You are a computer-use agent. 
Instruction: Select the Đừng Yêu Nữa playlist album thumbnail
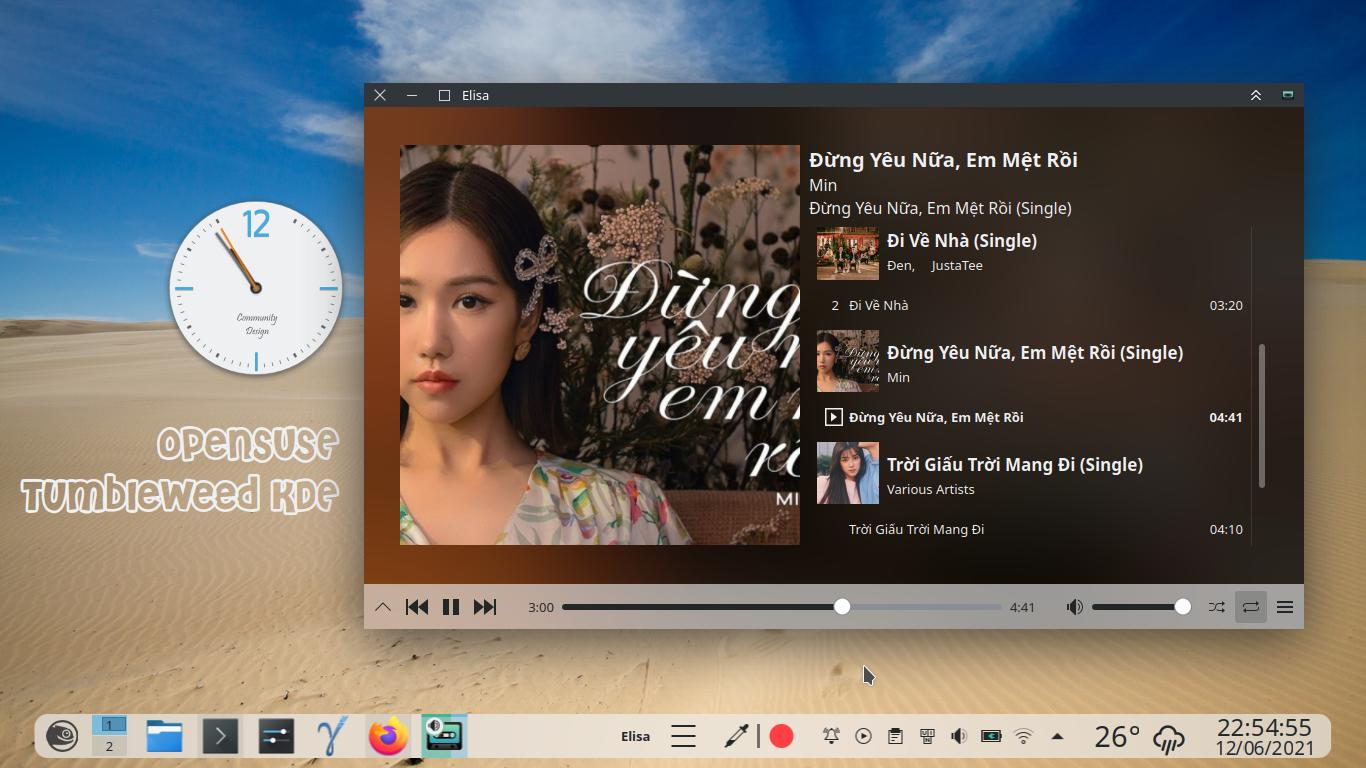pyautogui.click(x=848, y=361)
